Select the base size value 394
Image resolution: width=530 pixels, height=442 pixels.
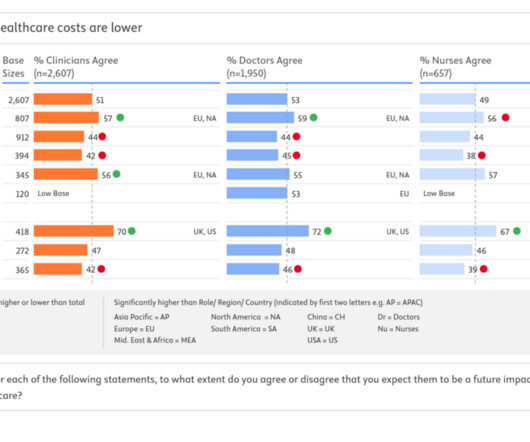tap(22, 156)
